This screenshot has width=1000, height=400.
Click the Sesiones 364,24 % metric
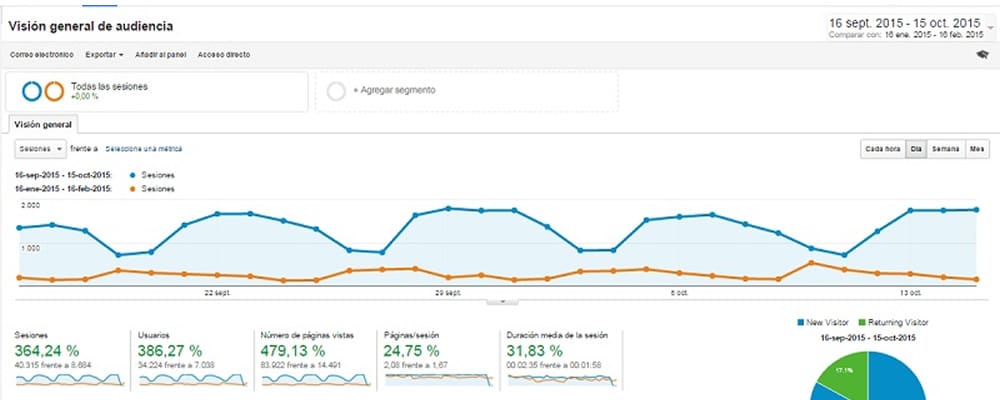click(47, 350)
